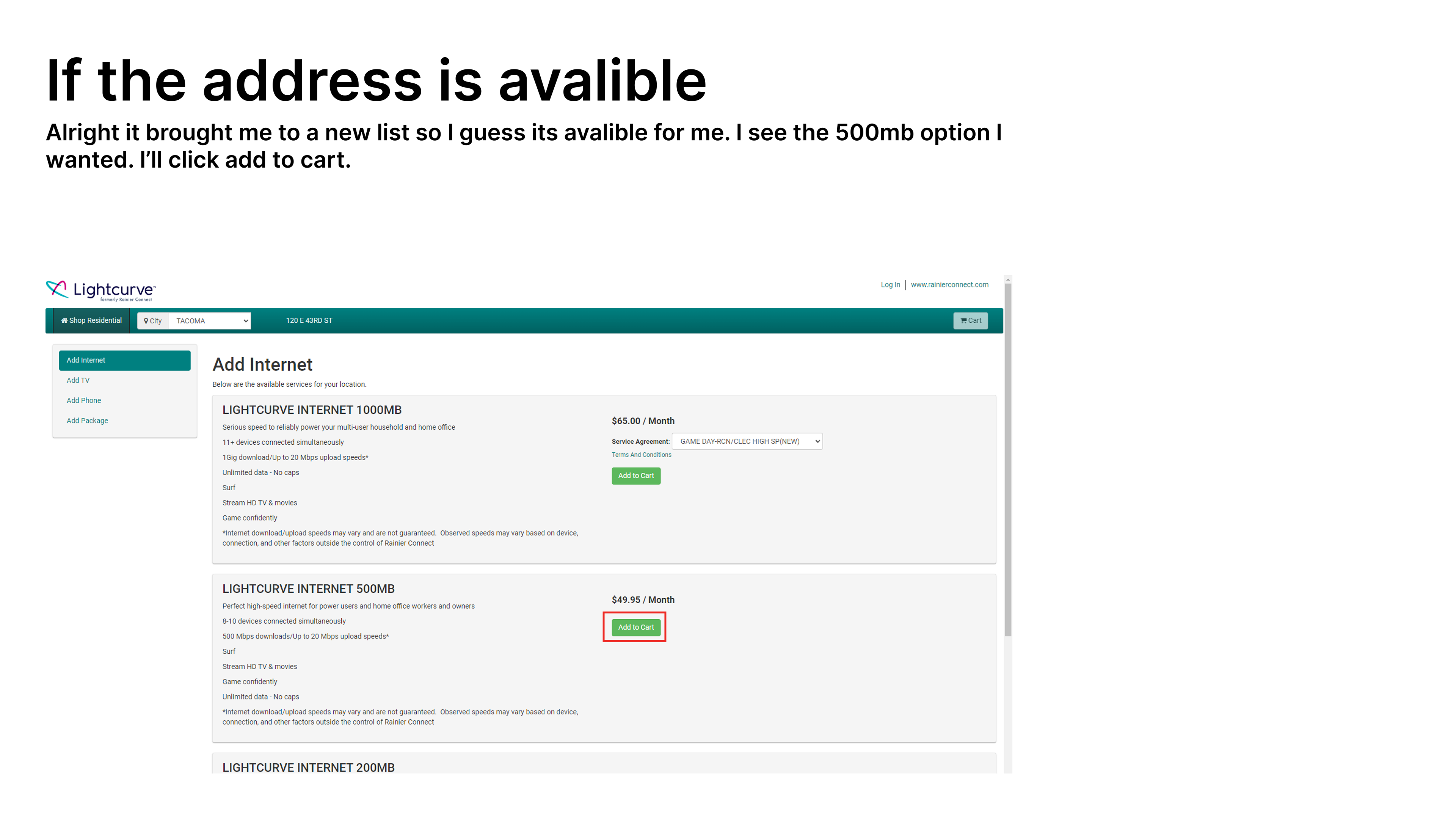
Task: Click the Log In link
Action: click(890, 285)
